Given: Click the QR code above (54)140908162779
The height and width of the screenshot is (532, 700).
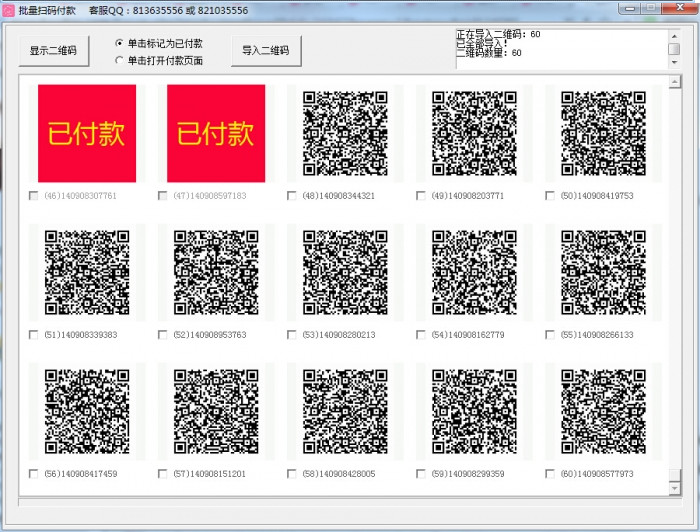Looking at the screenshot, I should [x=474, y=272].
